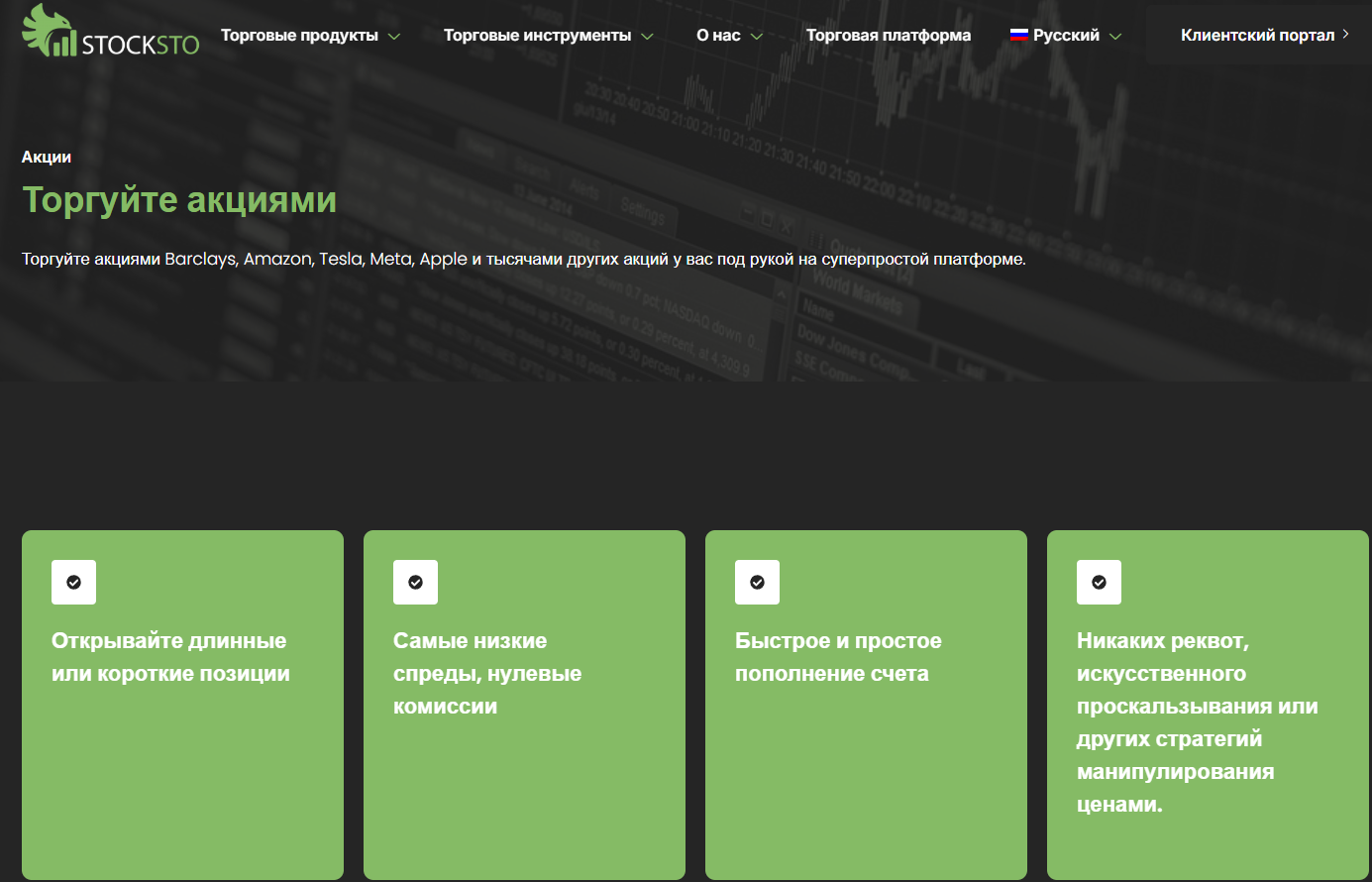Click the text mentioning Barclays, Amazon, Tesla
Image resolution: width=1372 pixels, height=882 pixels.
pos(524,260)
